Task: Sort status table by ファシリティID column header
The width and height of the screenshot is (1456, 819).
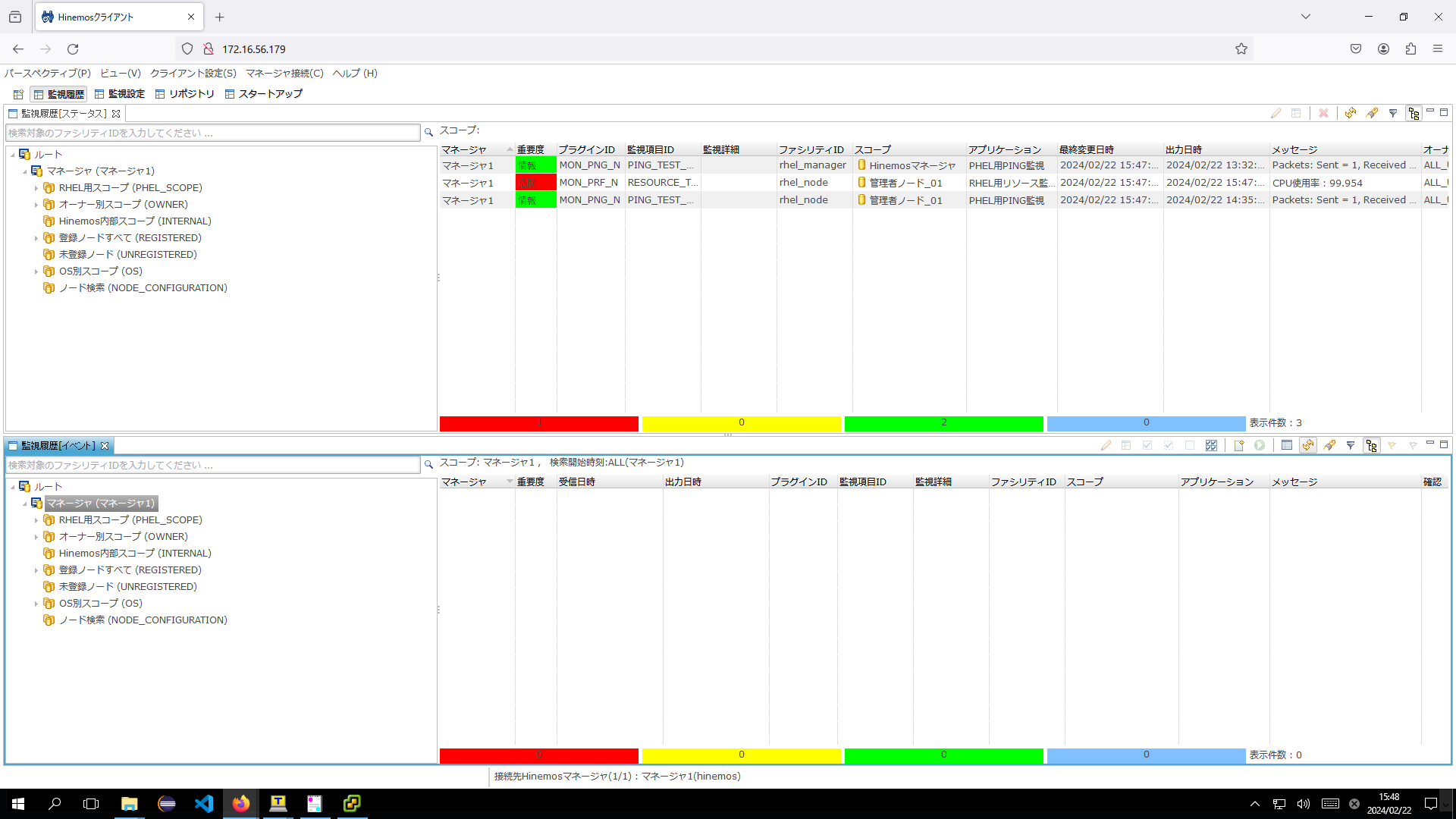Action: [x=814, y=149]
